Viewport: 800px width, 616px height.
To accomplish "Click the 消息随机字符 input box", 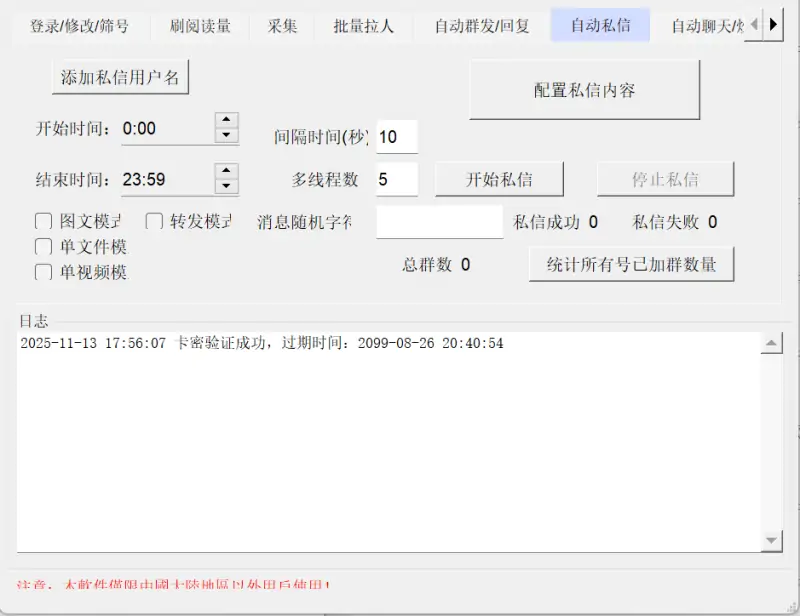I will click(438, 222).
